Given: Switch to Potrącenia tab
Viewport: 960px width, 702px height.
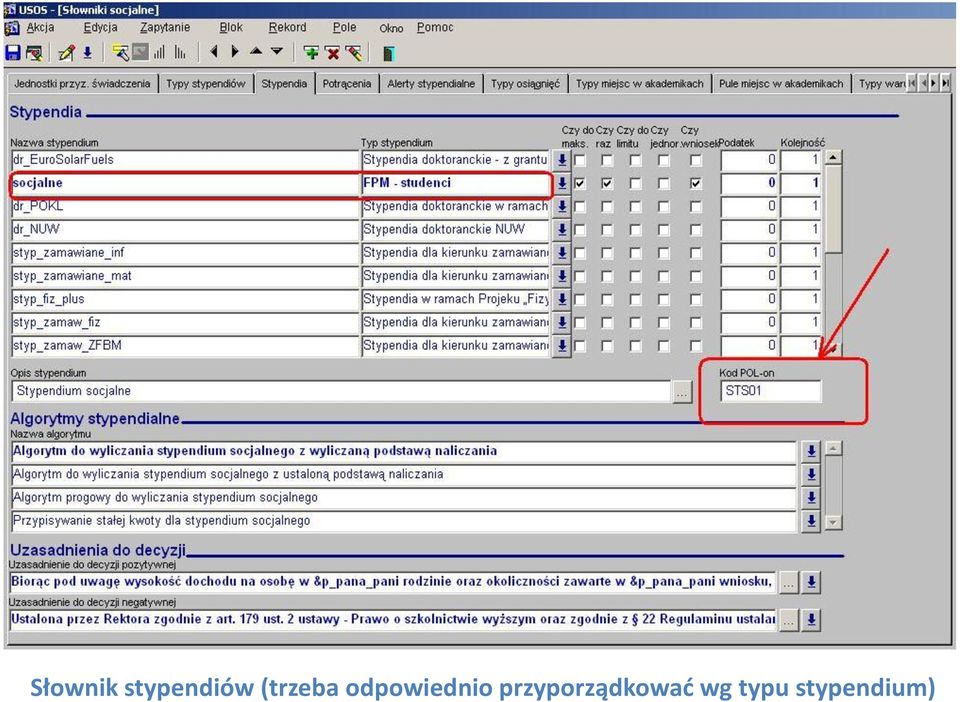Looking at the screenshot, I should point(347,84).
